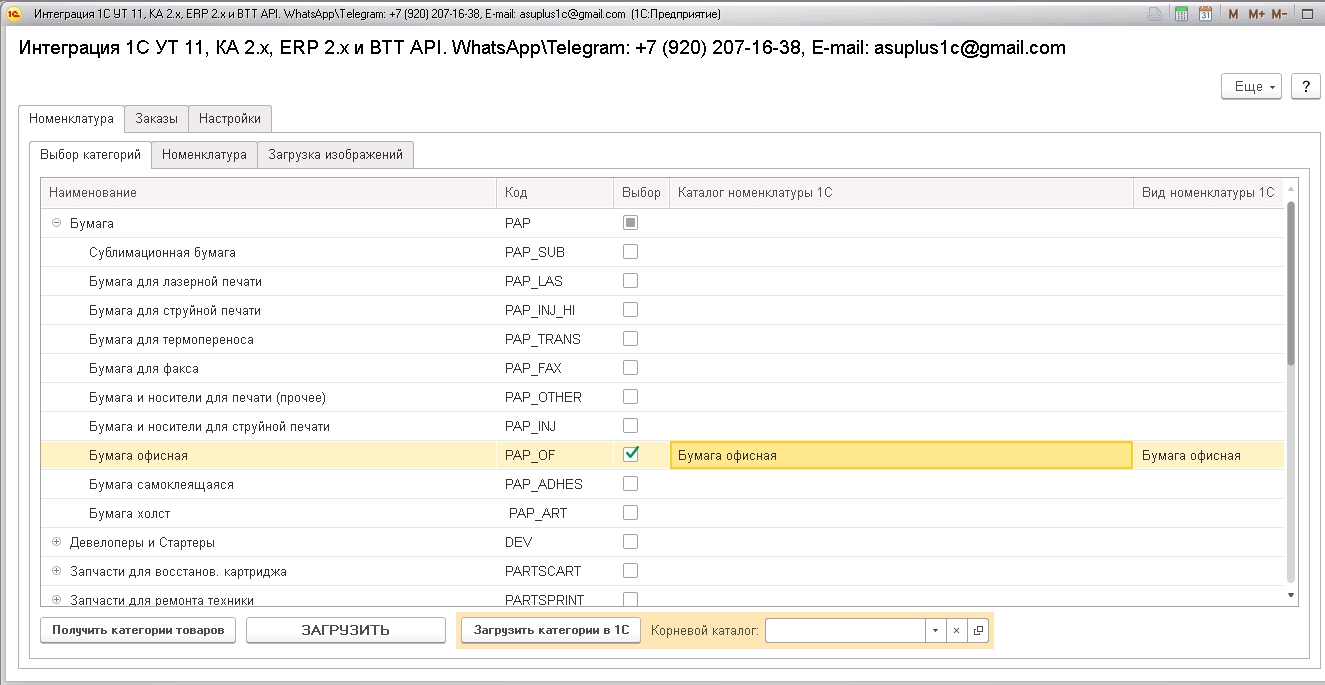Expand Запчасти для восстанов. картриджа node
This screenshot has height=685, width=1325.
coord(56,571)
